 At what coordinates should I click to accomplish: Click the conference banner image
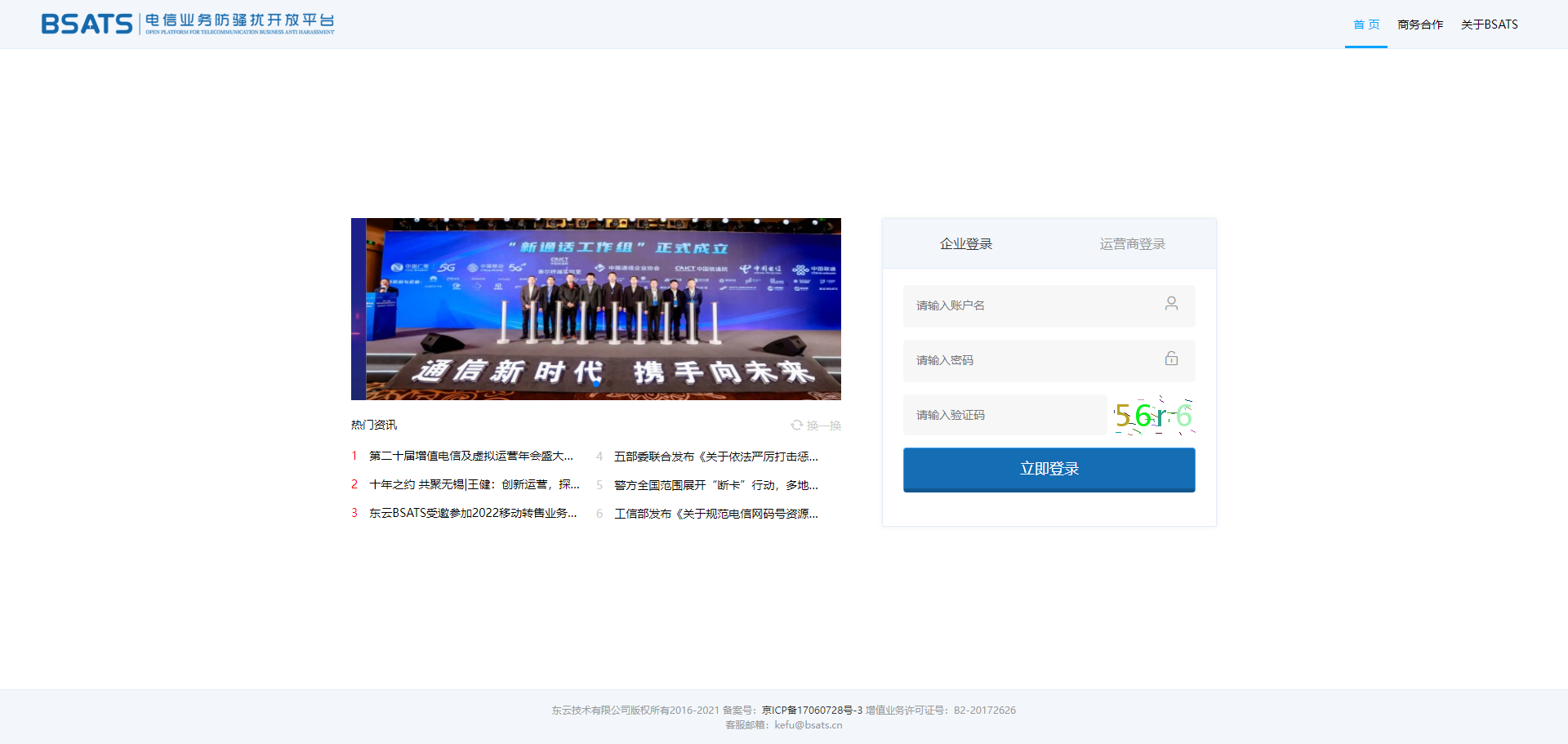[596, 309]
